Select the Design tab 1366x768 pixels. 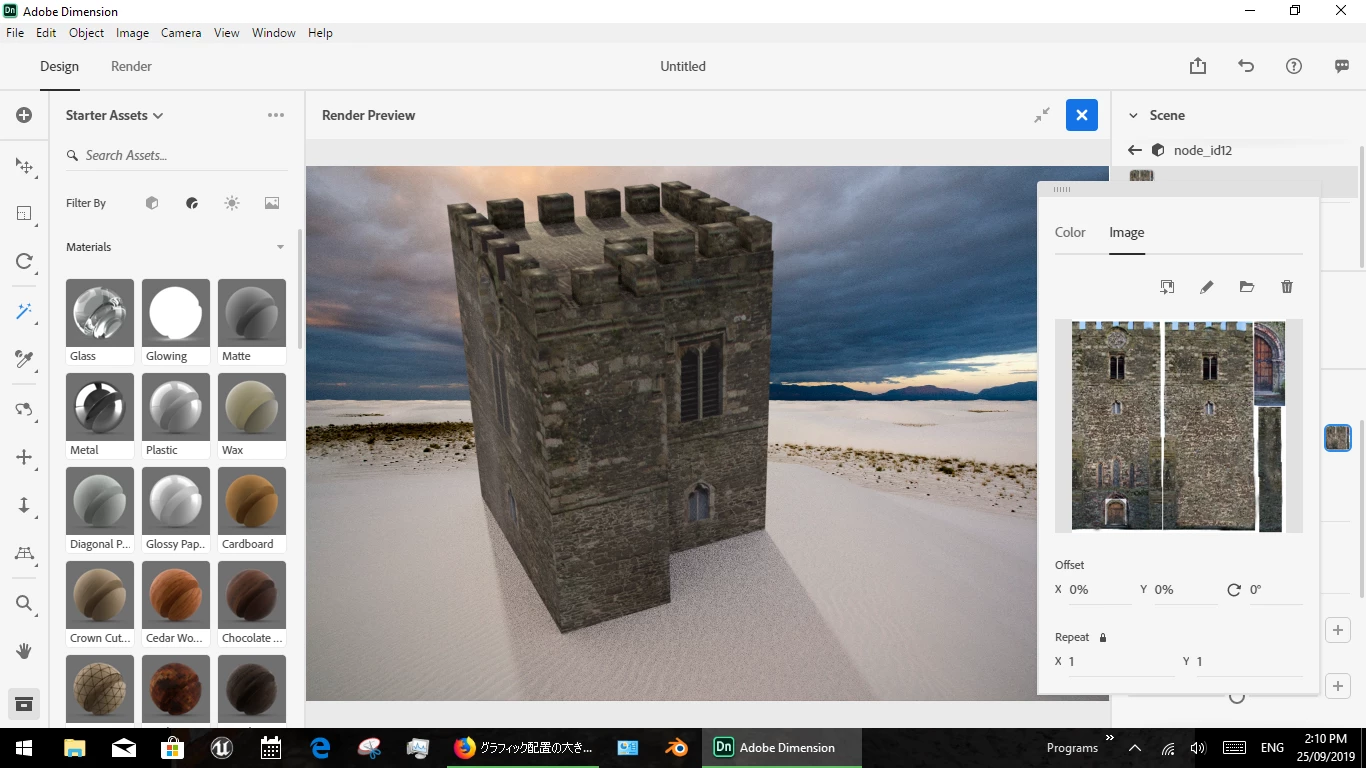click(59, 66)
